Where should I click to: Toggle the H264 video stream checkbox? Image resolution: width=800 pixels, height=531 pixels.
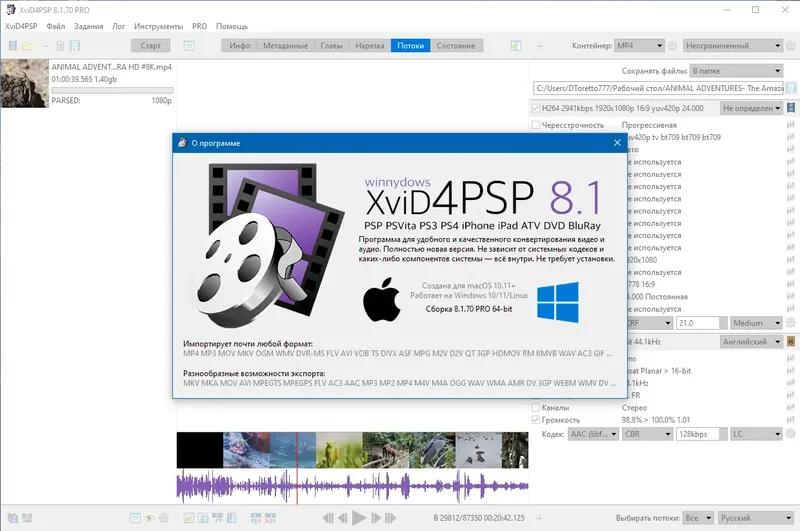click(535, 108)
